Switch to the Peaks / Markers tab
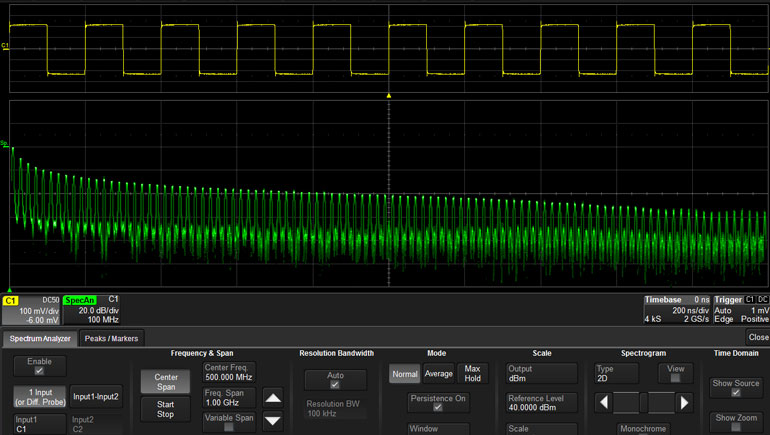The image size is (770, 435). [x=111, y=338]
